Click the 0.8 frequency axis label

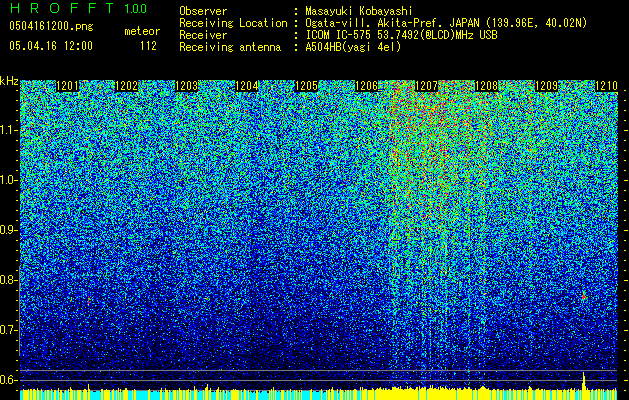(8, 280)
